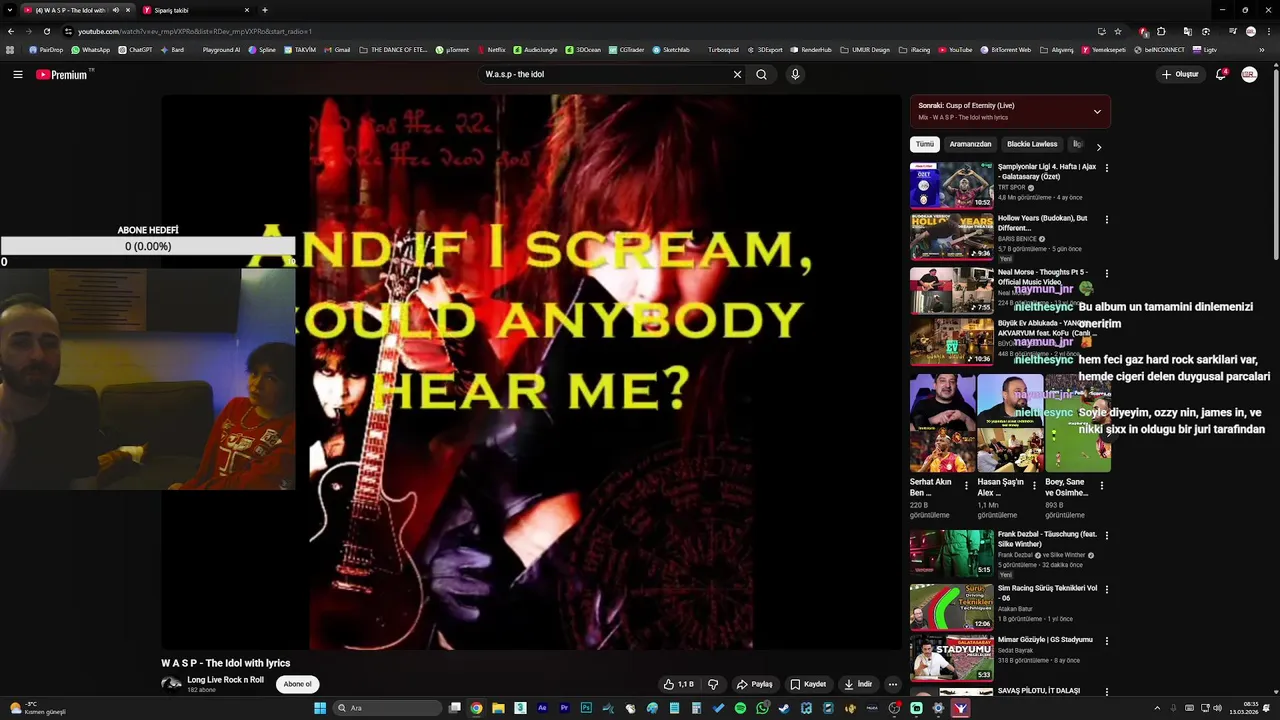Share the video with Paylaş

754,684
